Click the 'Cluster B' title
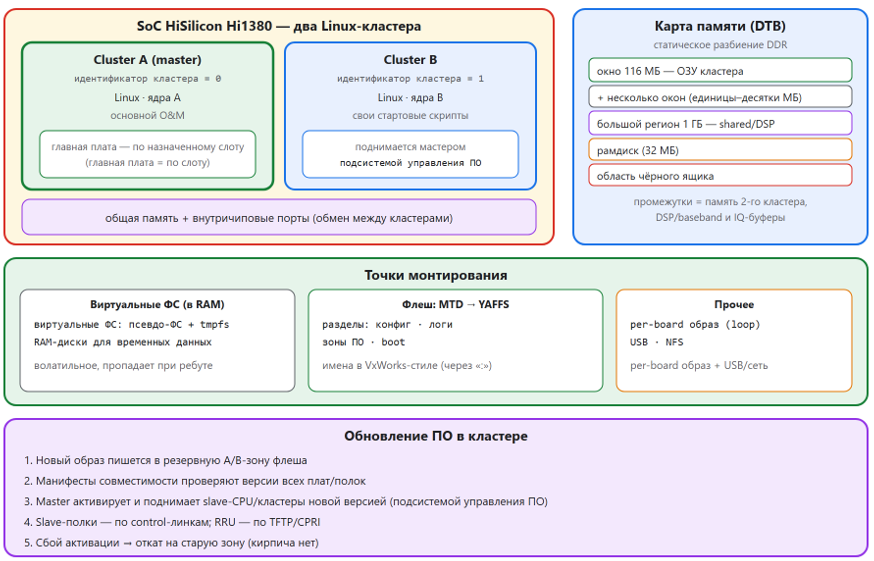Image resolution: width=874 pixels, height=561 pixels. tap(410, 60)
